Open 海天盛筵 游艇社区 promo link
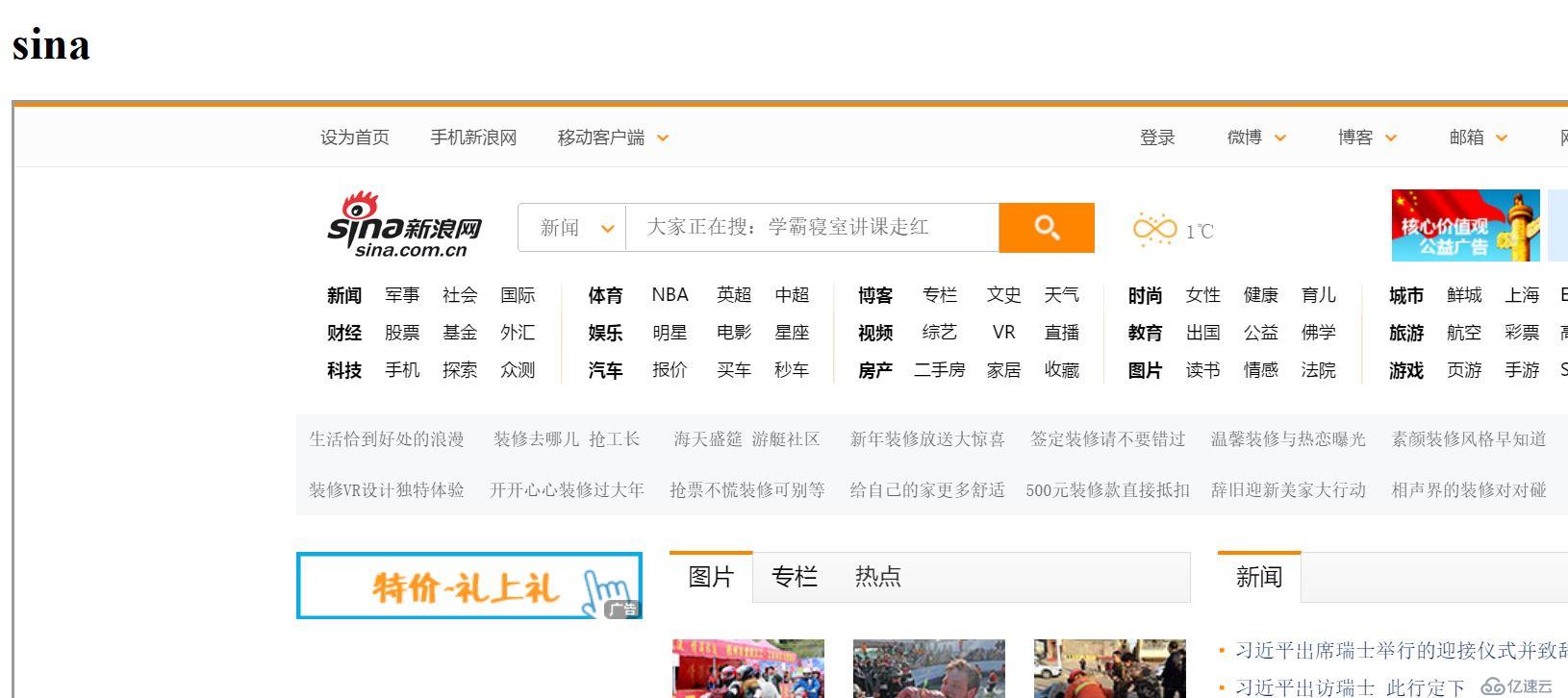The height and width of the screenshot is (698, 1568). point(746,439)
